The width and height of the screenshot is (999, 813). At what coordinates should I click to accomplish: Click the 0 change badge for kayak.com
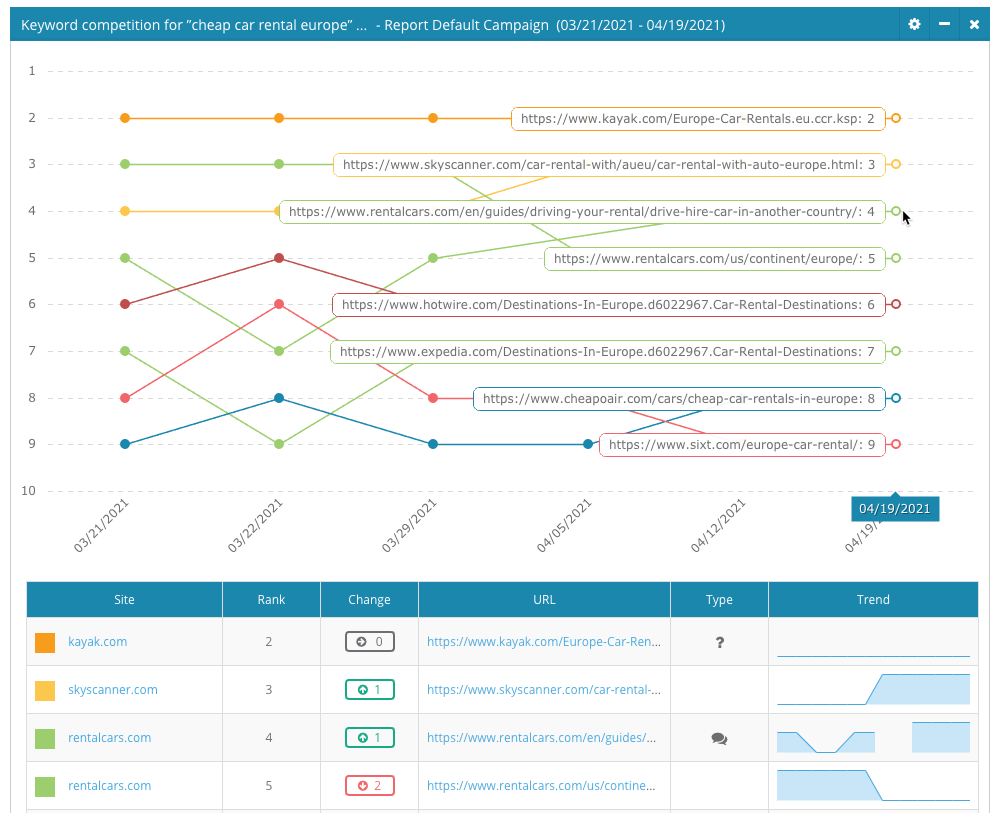(369, 641)
